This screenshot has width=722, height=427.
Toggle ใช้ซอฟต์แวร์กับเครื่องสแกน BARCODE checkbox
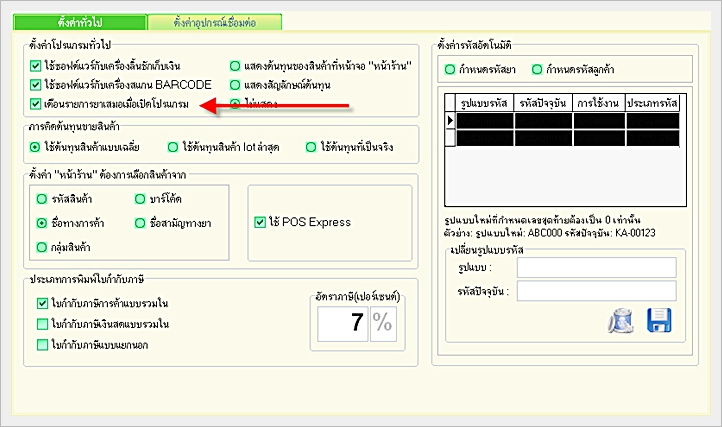tap(35, 85)
